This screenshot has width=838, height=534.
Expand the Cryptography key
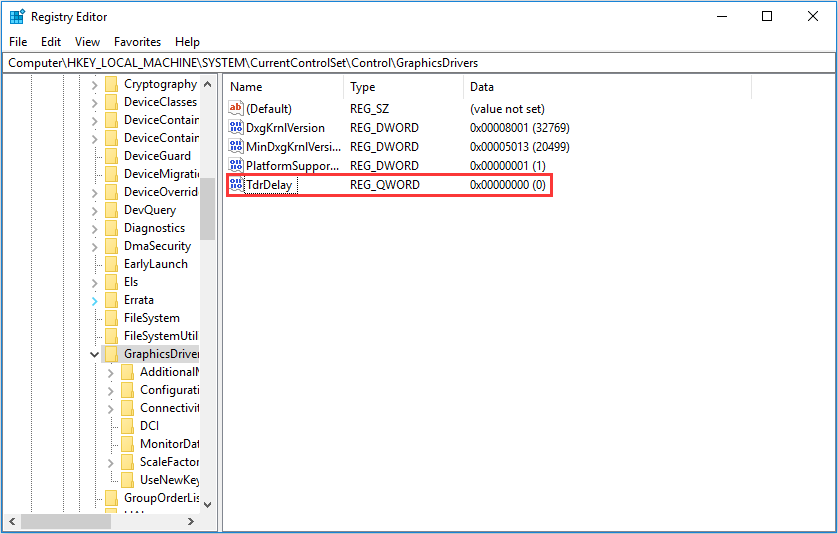[x=95, y=85]
